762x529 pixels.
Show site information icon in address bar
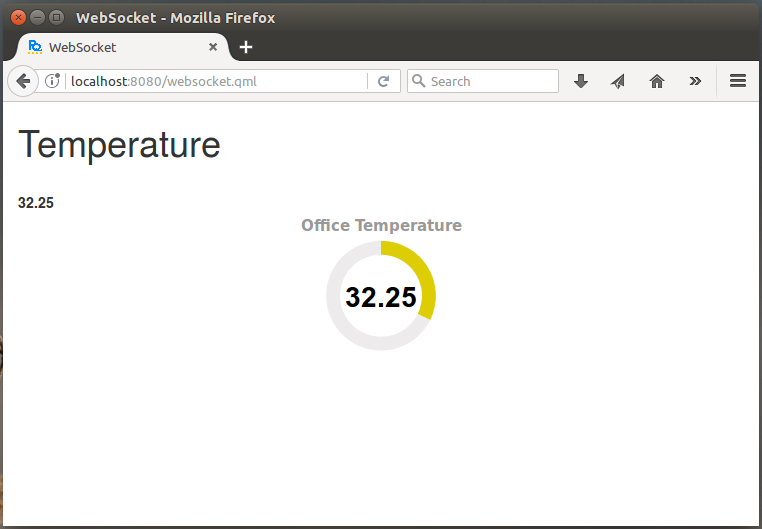click(53, 81)
